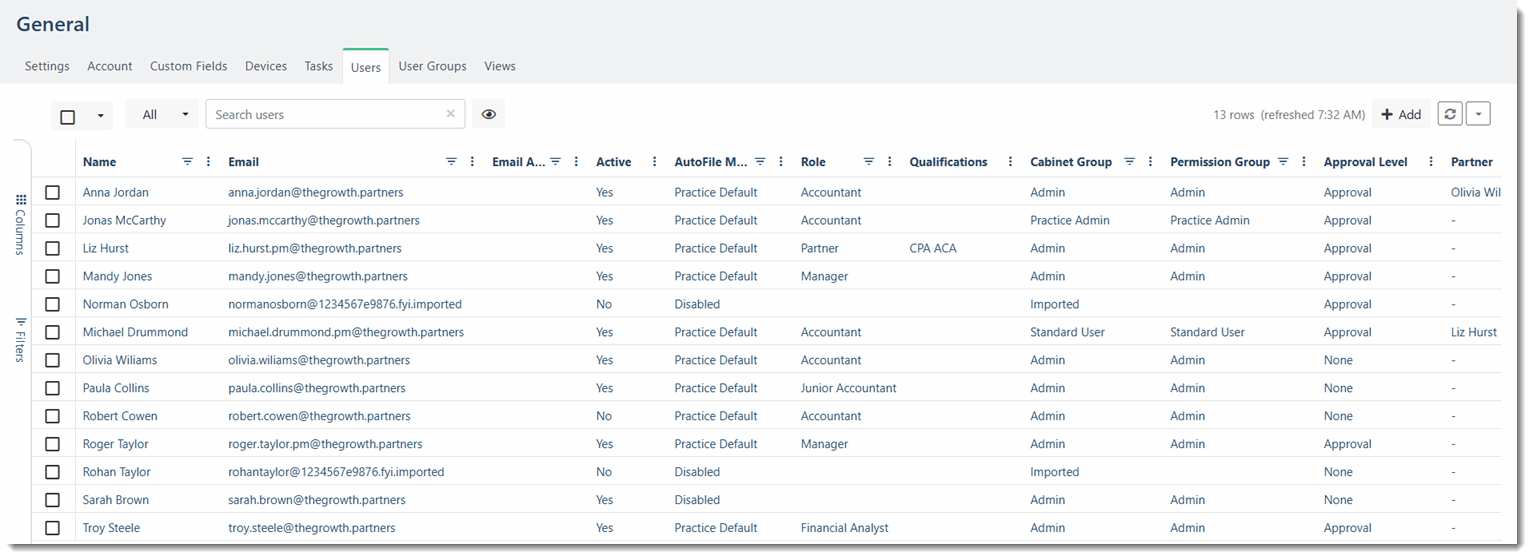Image resolution: width=1532 pixels, height=559 pixels.
Task: Clear the search box with the X icon
Action: click(x=450, y=114)
